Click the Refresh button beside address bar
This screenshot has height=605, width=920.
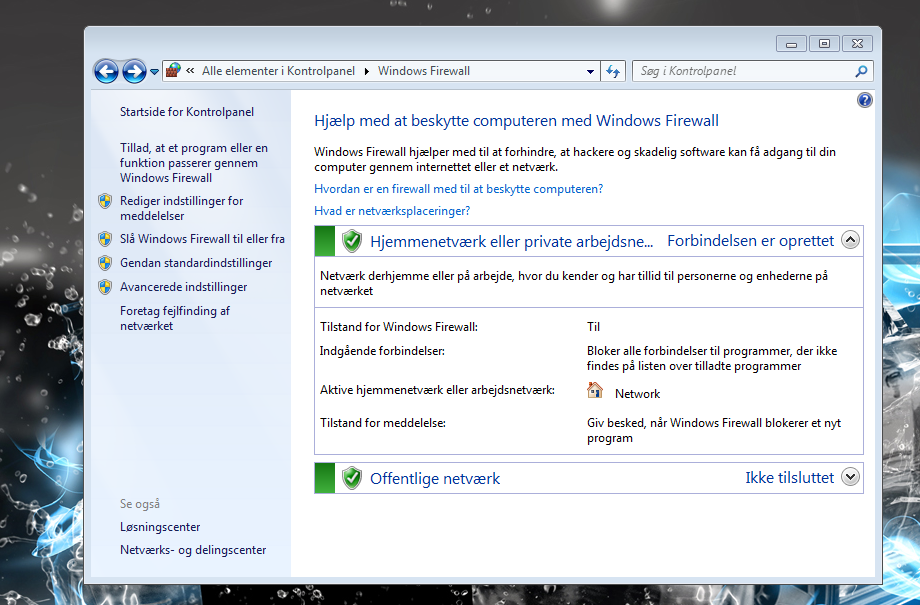[x=613, y=72]
